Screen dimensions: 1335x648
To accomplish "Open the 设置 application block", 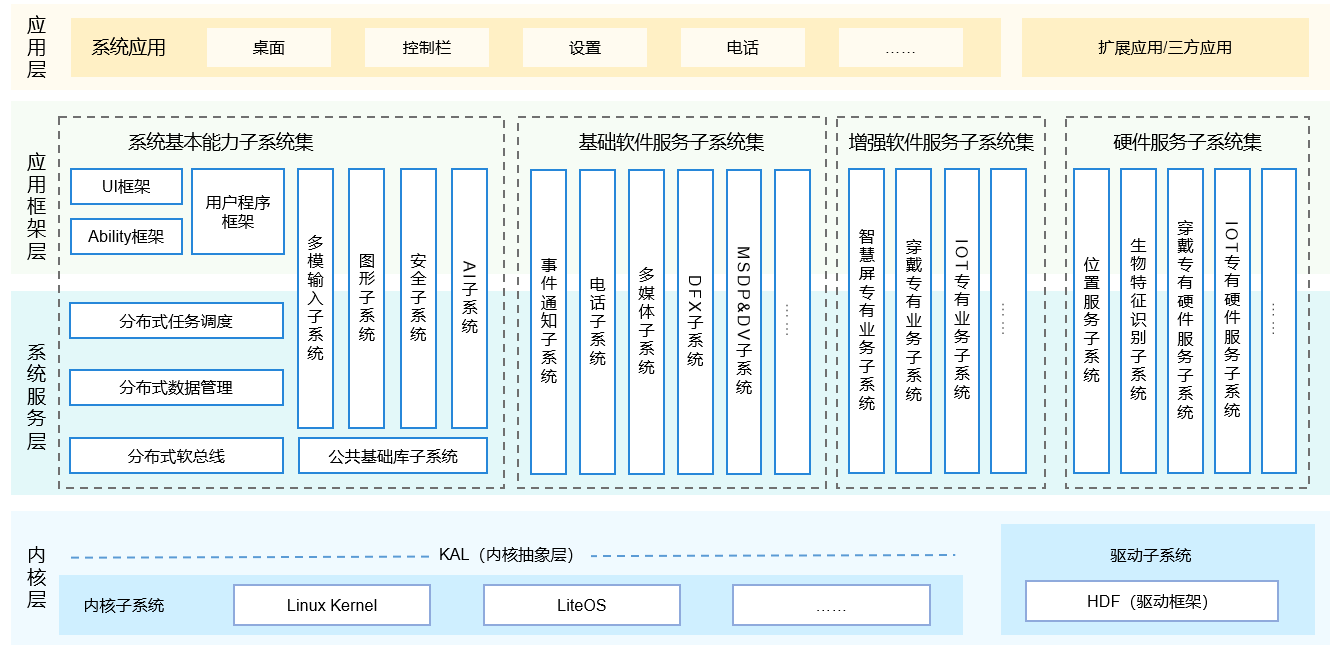I will tap(583, 46).
